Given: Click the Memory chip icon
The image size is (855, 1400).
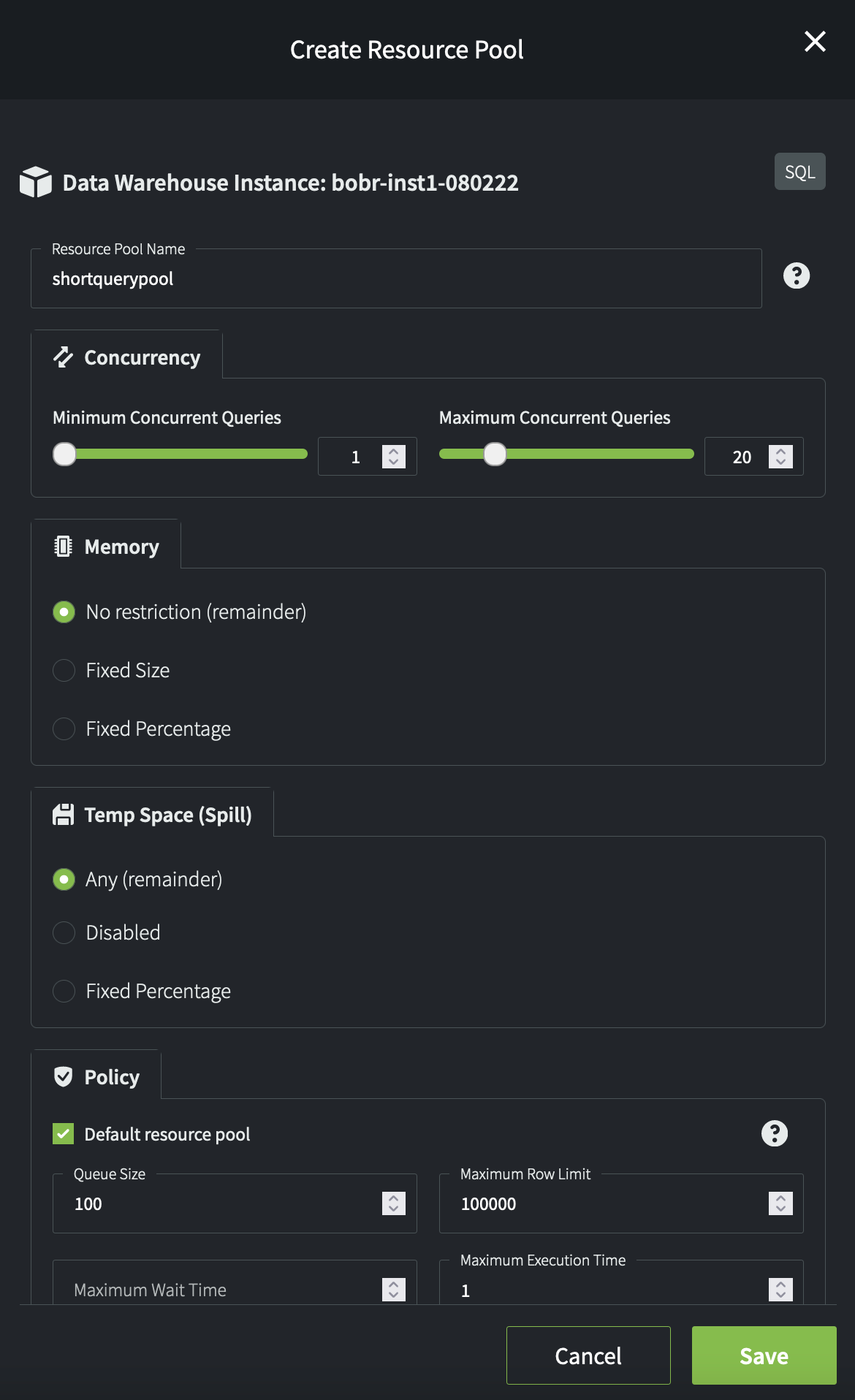Looking at the screenshot, I should 64,547.
